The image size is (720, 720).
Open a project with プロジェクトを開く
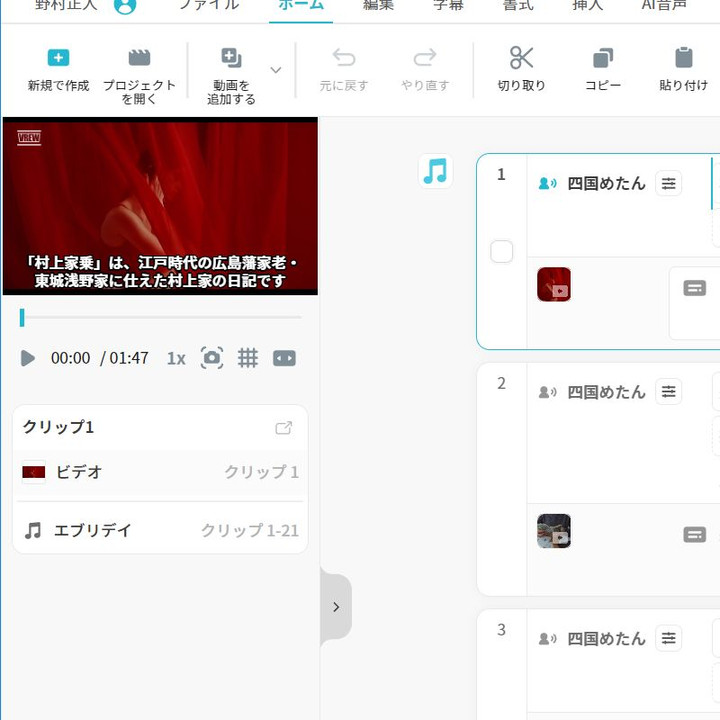pyautogui.click(x=139, y=58)
